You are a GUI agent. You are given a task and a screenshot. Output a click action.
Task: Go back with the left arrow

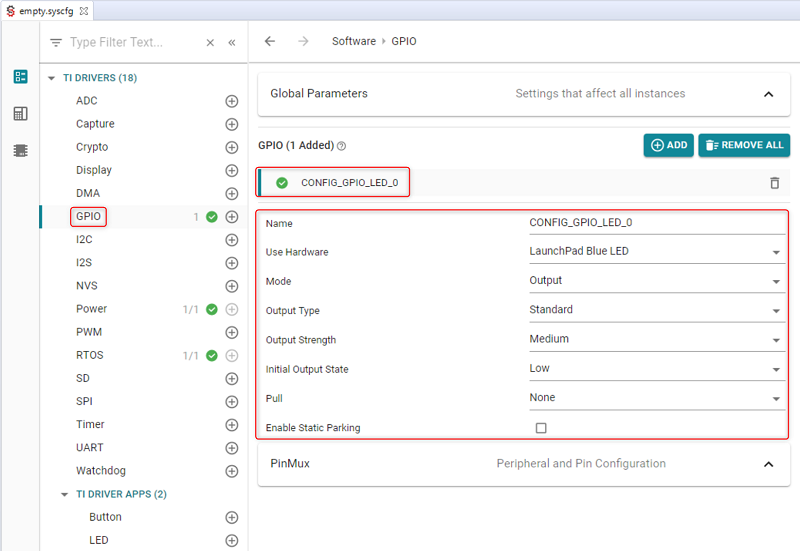click(270, 42)
